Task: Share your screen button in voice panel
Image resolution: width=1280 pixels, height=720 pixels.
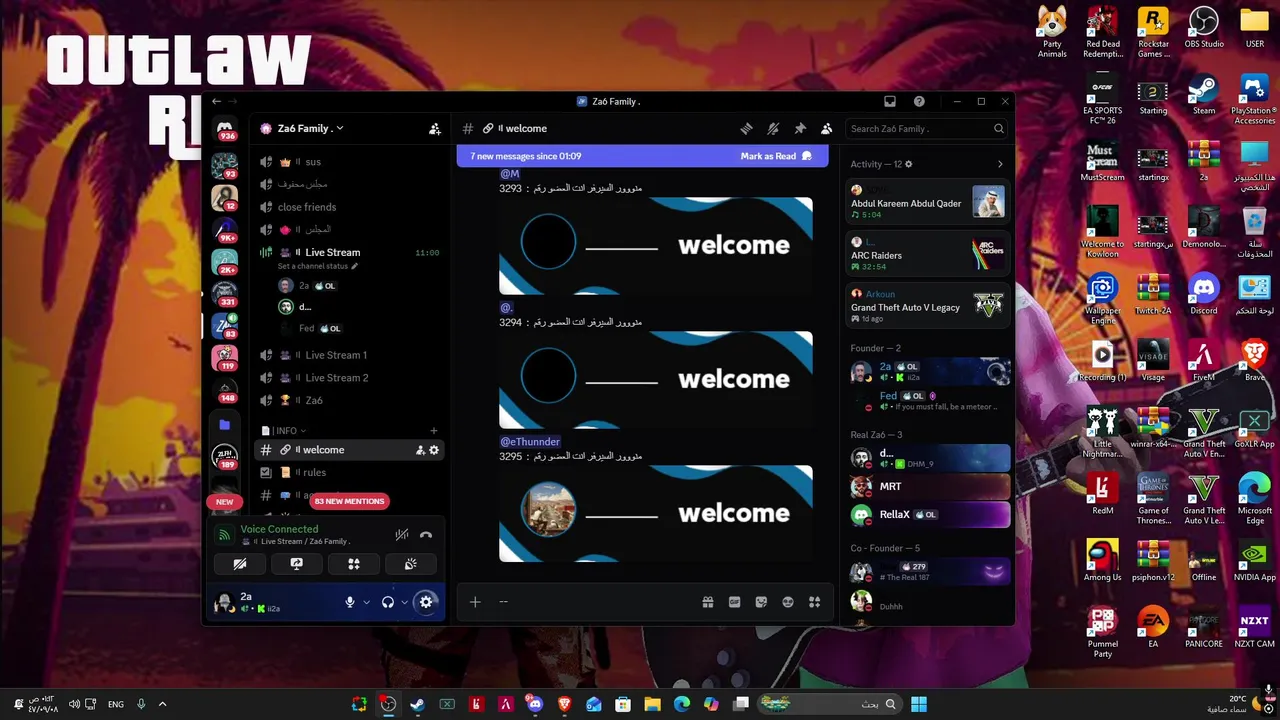Action: [x=297, y=564]
